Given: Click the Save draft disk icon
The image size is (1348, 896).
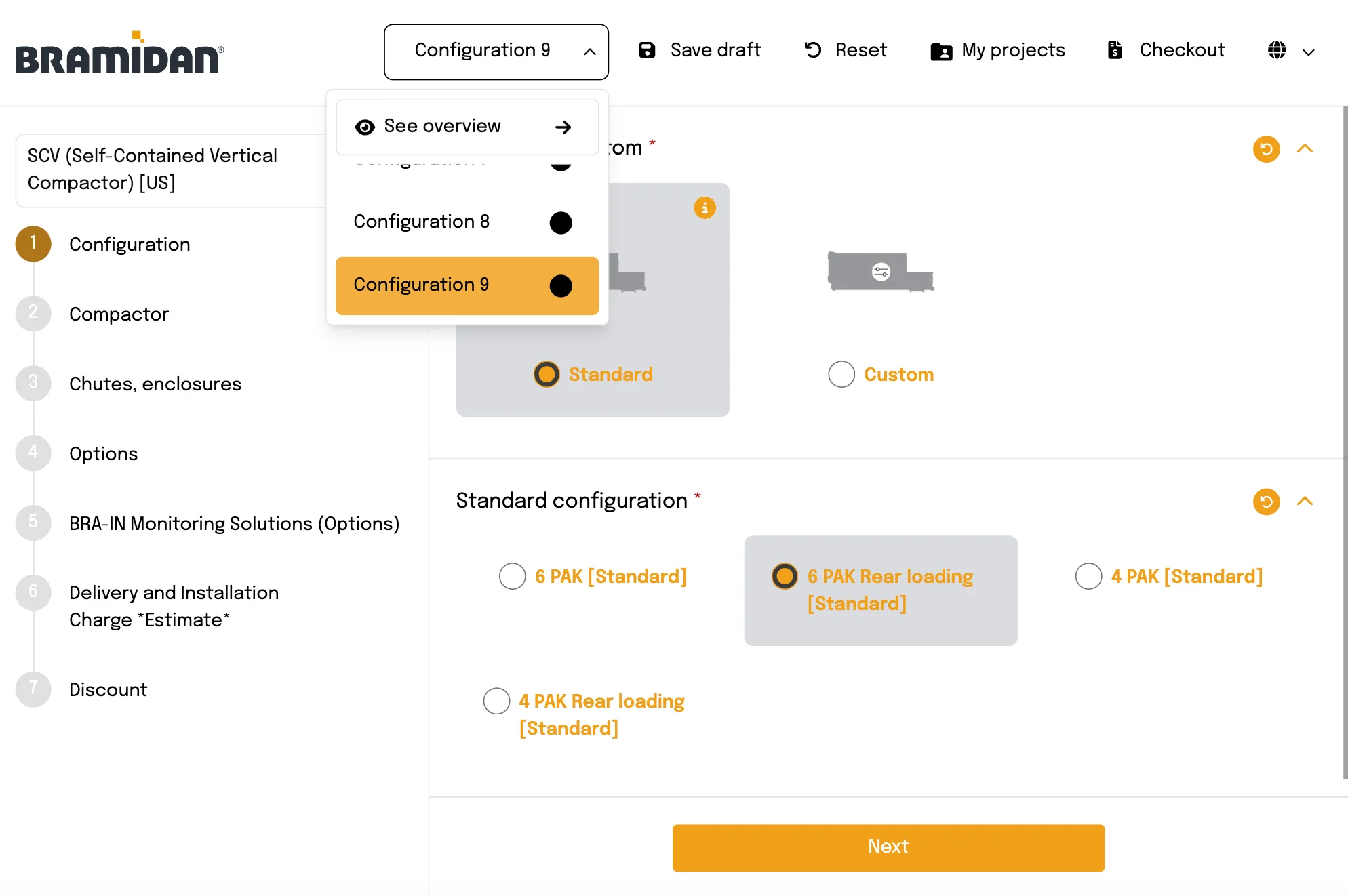Looking at the screenshot, I should (x=648, y=50).
